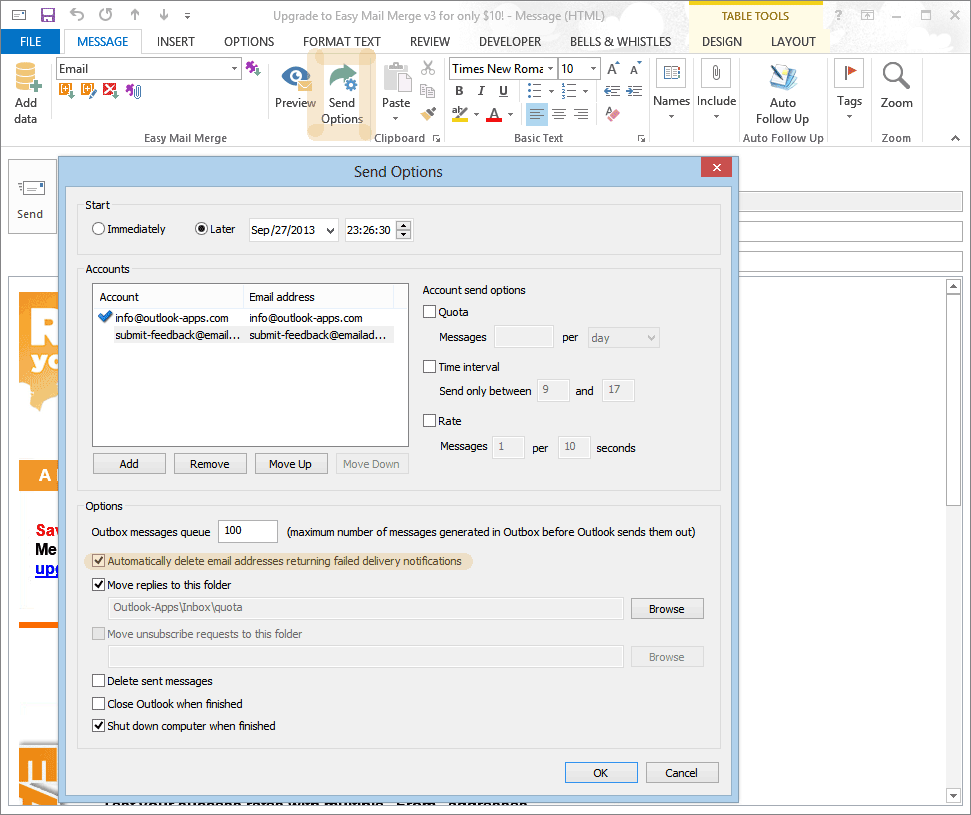The height and width of the screenshot is (815, 971).
Task: Enable the Rate checkbox
Action: point(429,421)
